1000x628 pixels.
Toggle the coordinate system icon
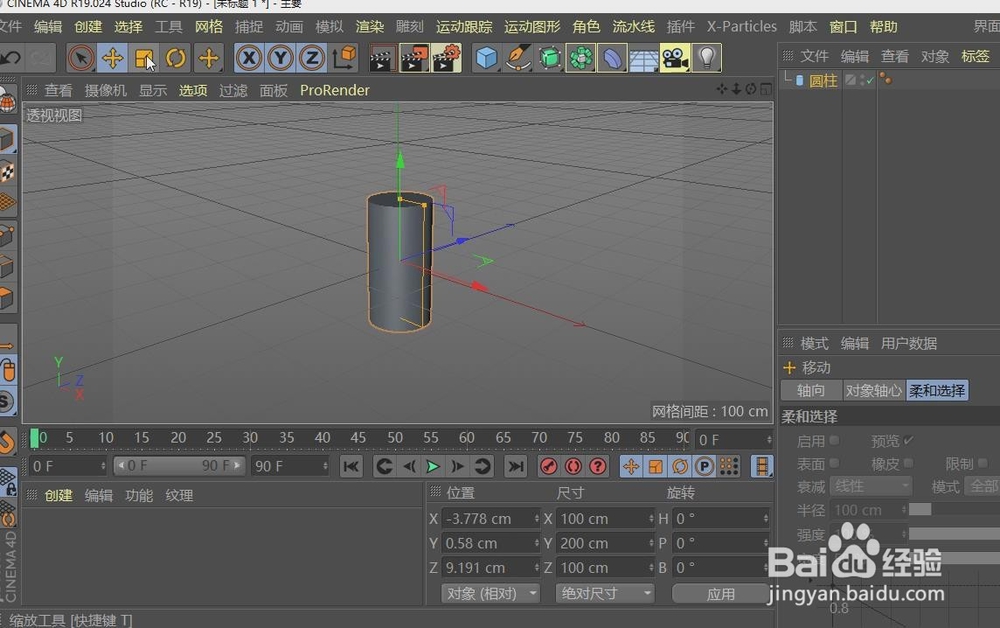344,58
